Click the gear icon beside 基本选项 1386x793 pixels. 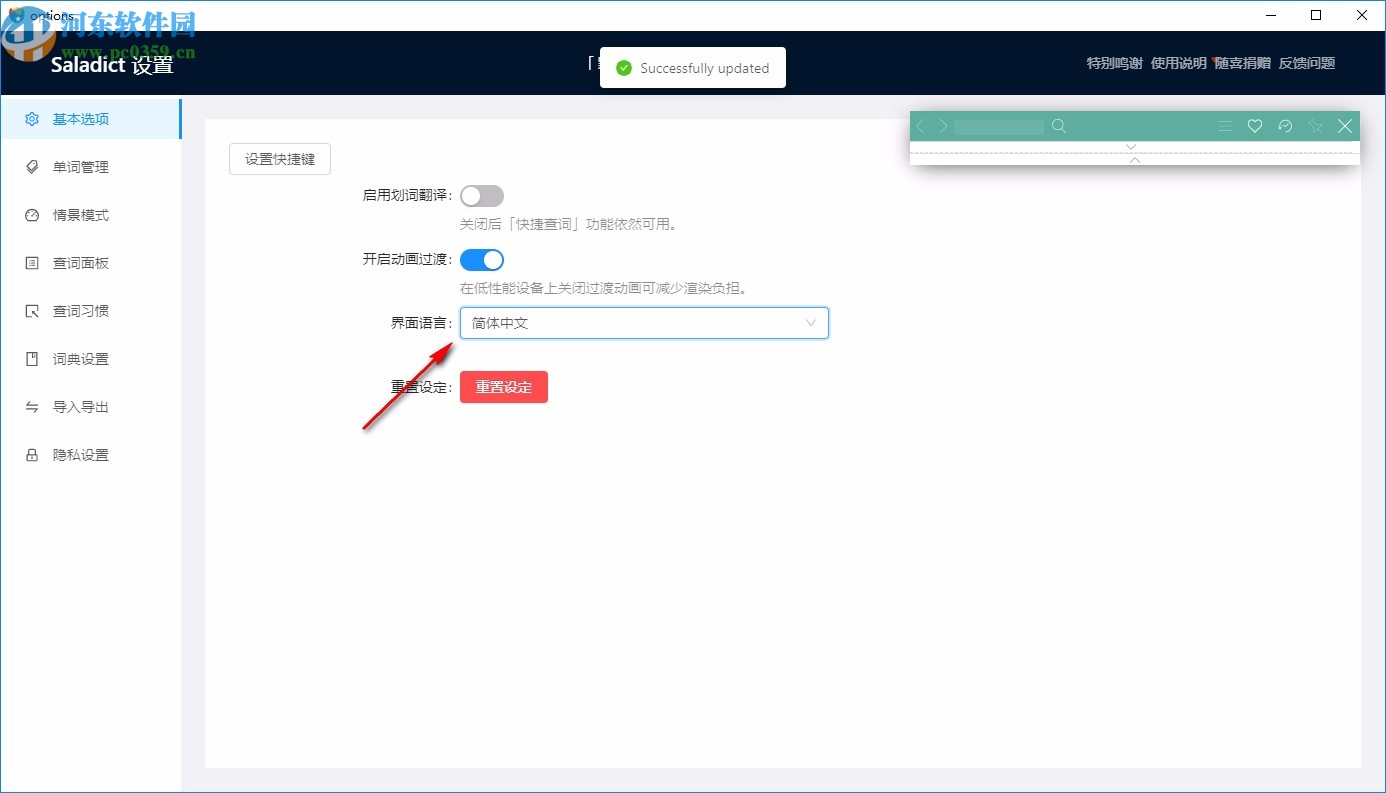pos(30,118)
